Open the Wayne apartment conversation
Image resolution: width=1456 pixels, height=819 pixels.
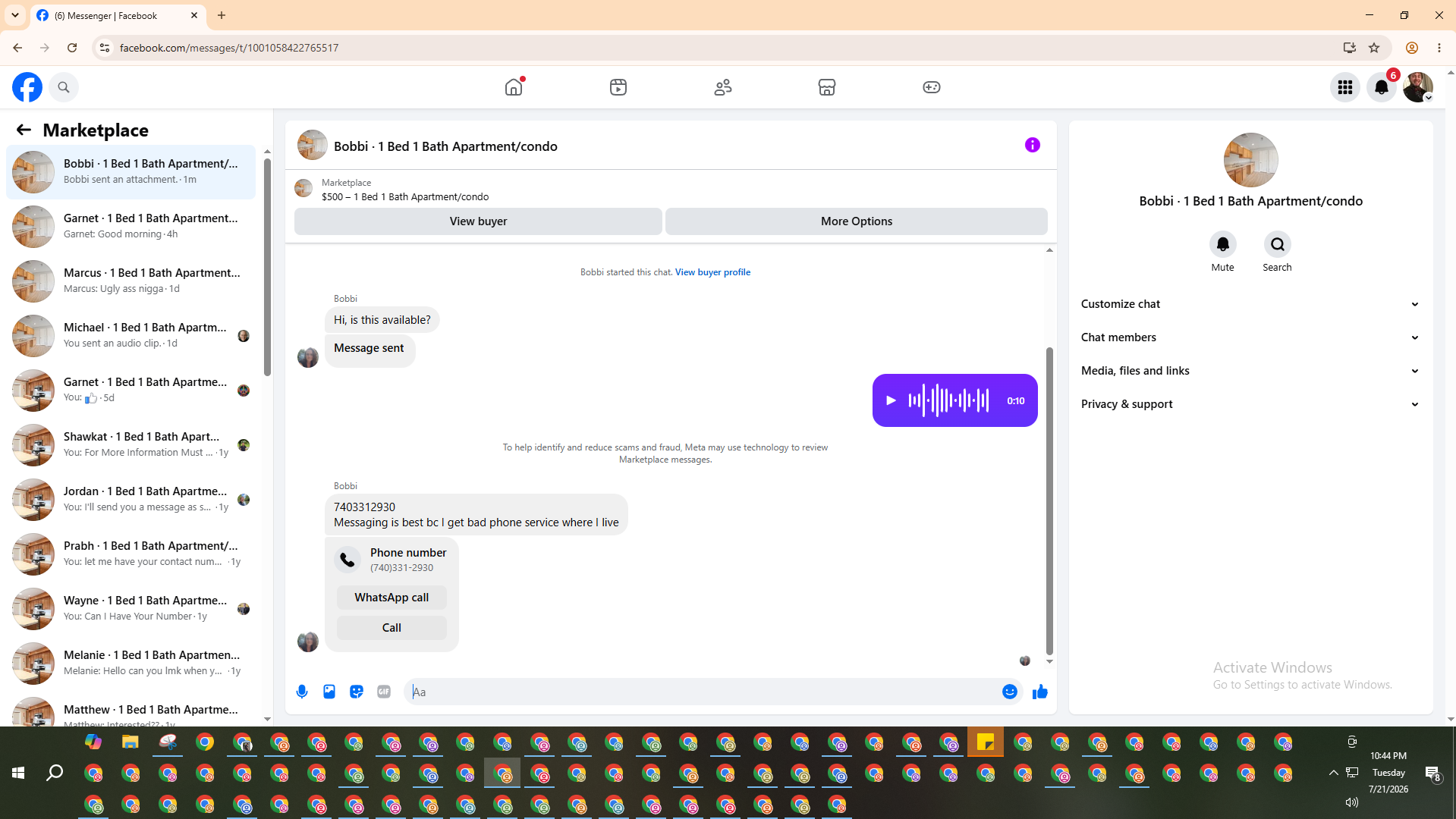point(131,609)
